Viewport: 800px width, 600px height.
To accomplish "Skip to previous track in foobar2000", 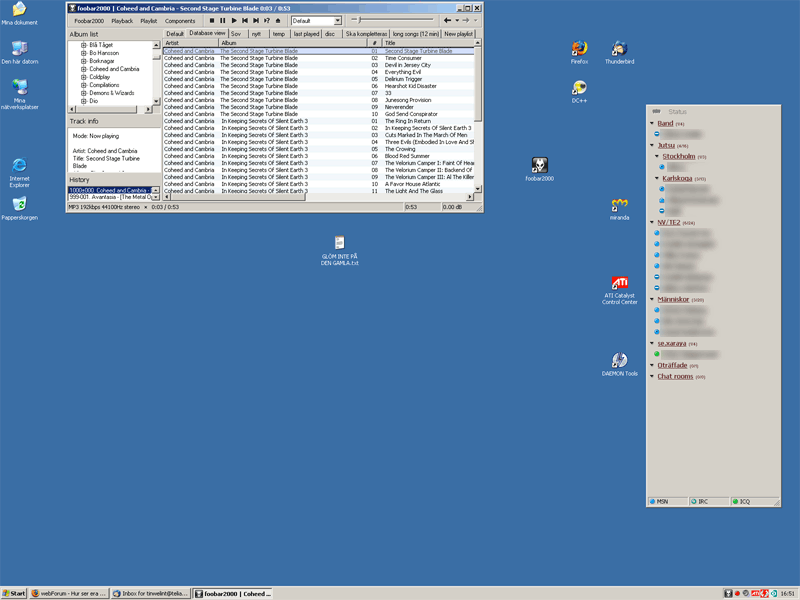I will click(244, 21).
